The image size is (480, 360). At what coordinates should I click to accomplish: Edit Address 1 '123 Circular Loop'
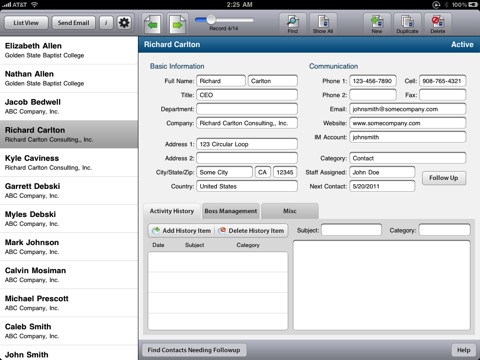247,144
